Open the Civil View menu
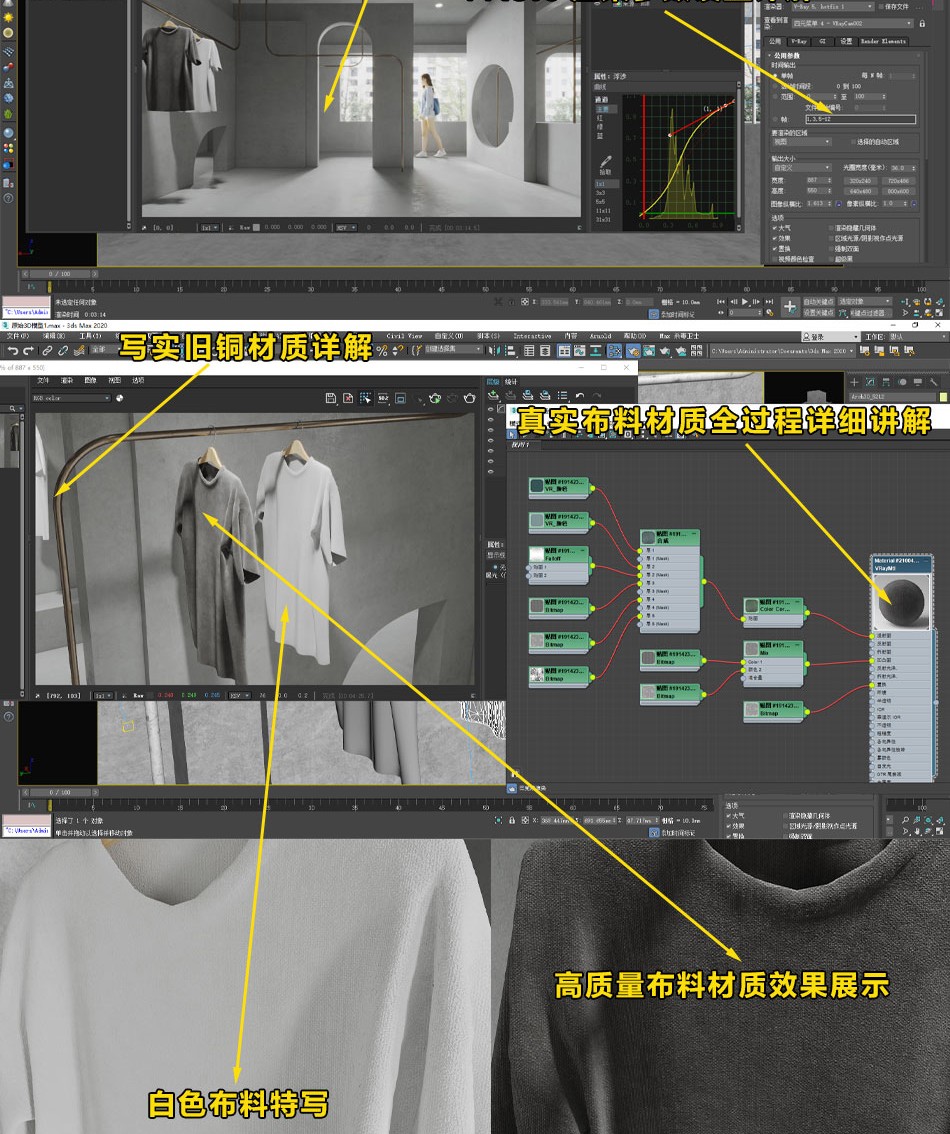Screen dimensions: 950x1134 coord(403,336)
